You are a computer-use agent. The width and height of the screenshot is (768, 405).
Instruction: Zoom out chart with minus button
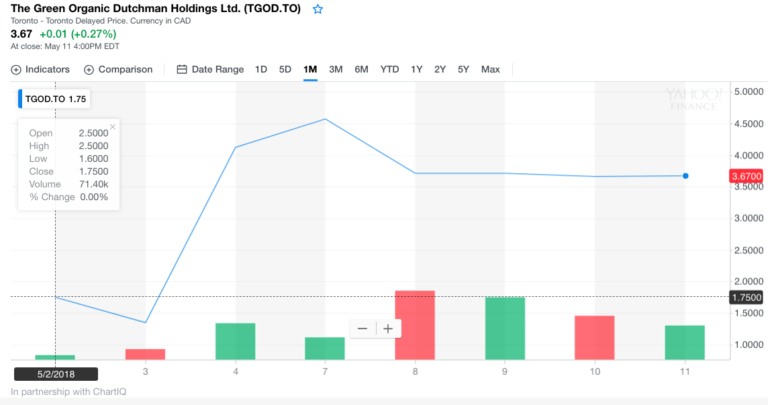pos(362,329)
